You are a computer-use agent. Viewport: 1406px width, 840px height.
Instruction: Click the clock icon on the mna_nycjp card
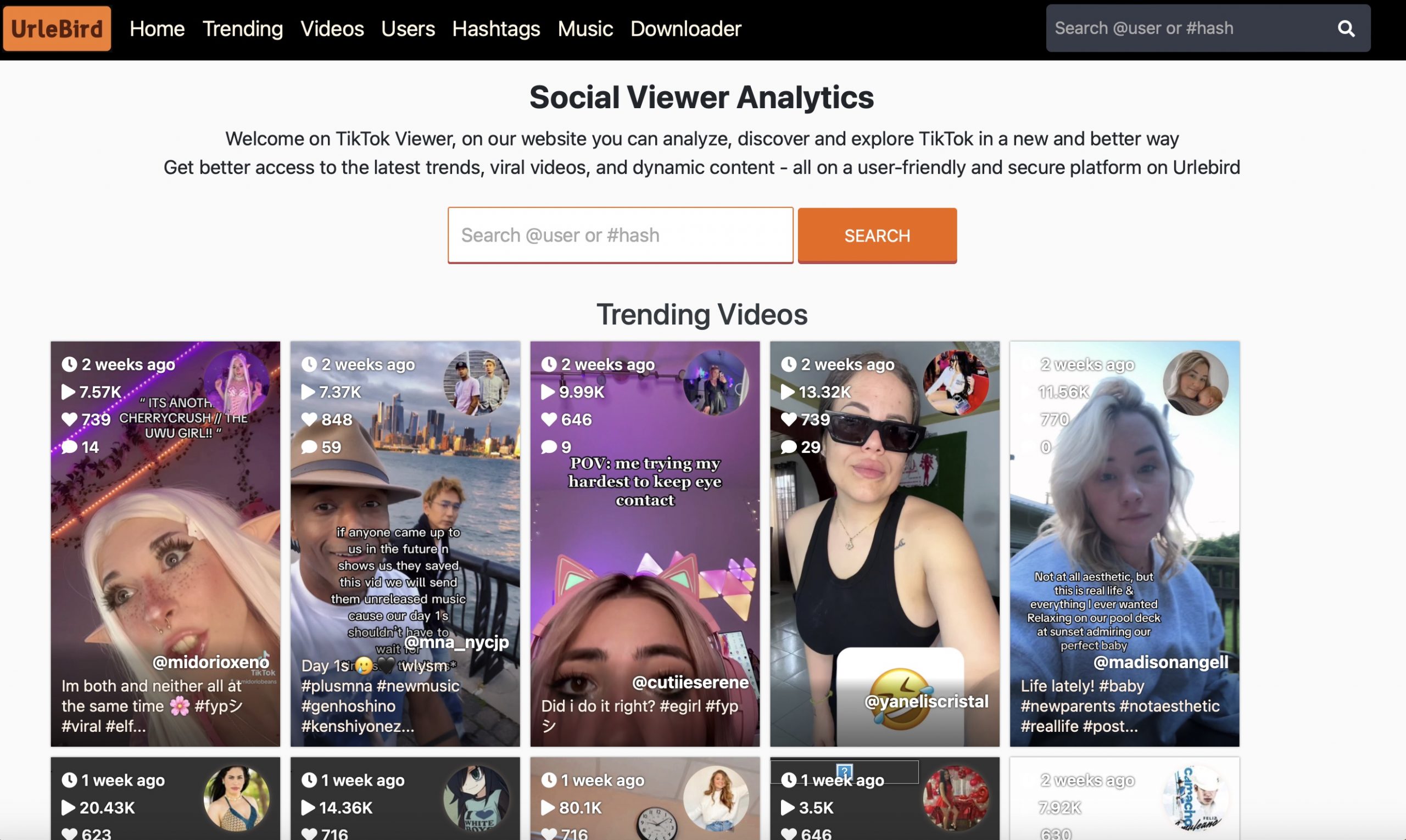(309, 364)
